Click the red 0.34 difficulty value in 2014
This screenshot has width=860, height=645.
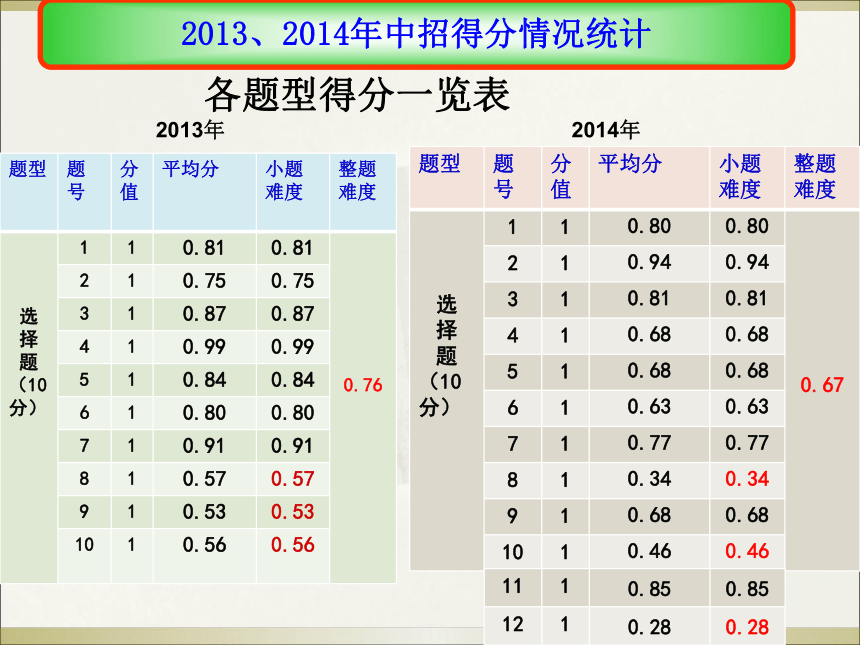[747, 479]
